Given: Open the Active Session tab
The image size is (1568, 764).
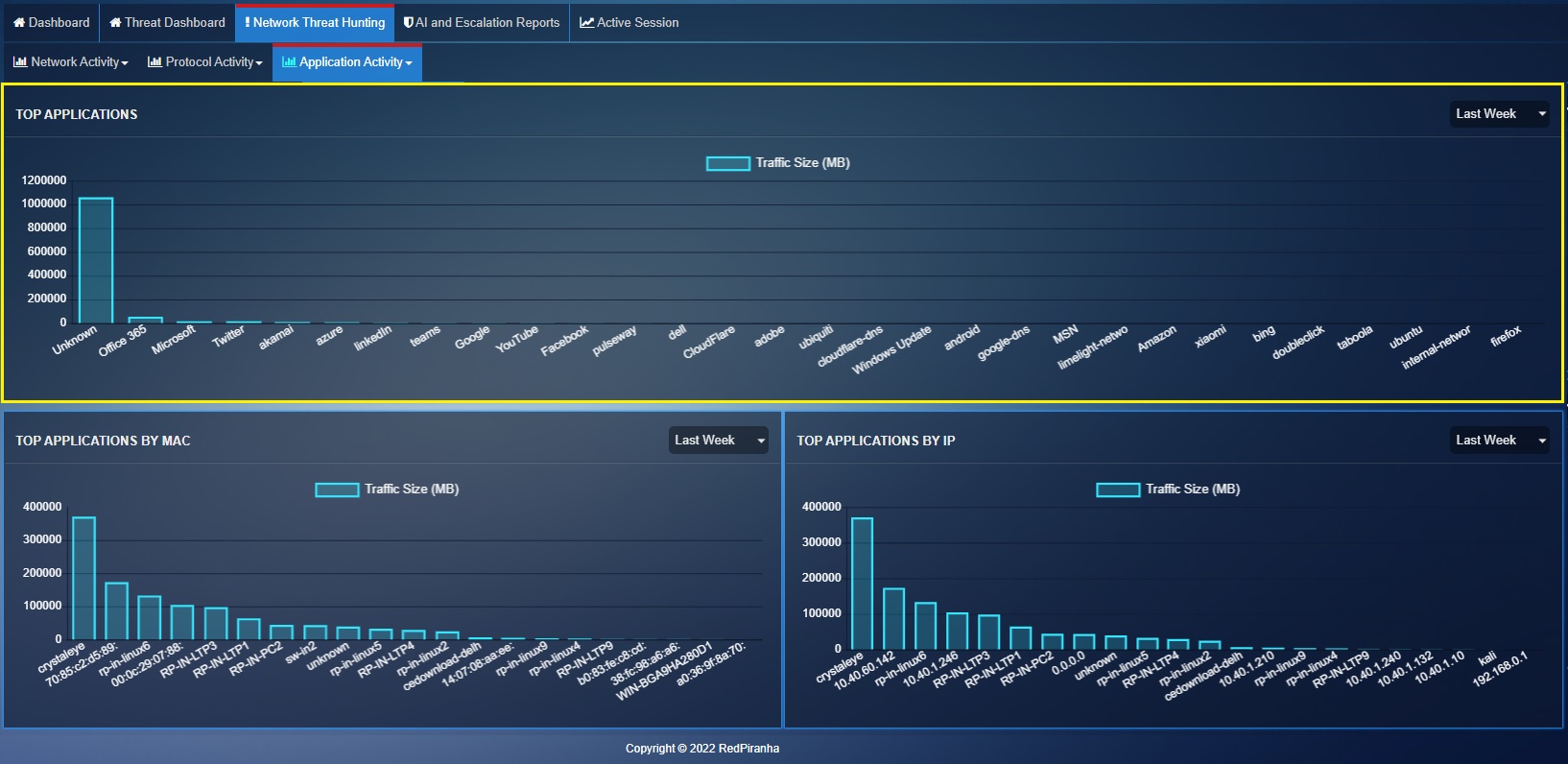Looking at the screenshot, I should click(629, 22).
